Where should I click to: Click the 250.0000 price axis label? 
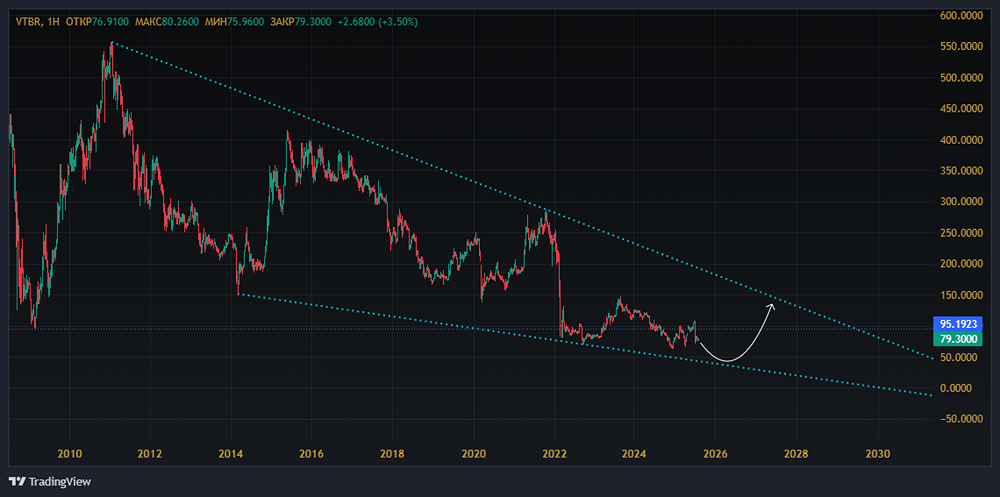[960, 233]
